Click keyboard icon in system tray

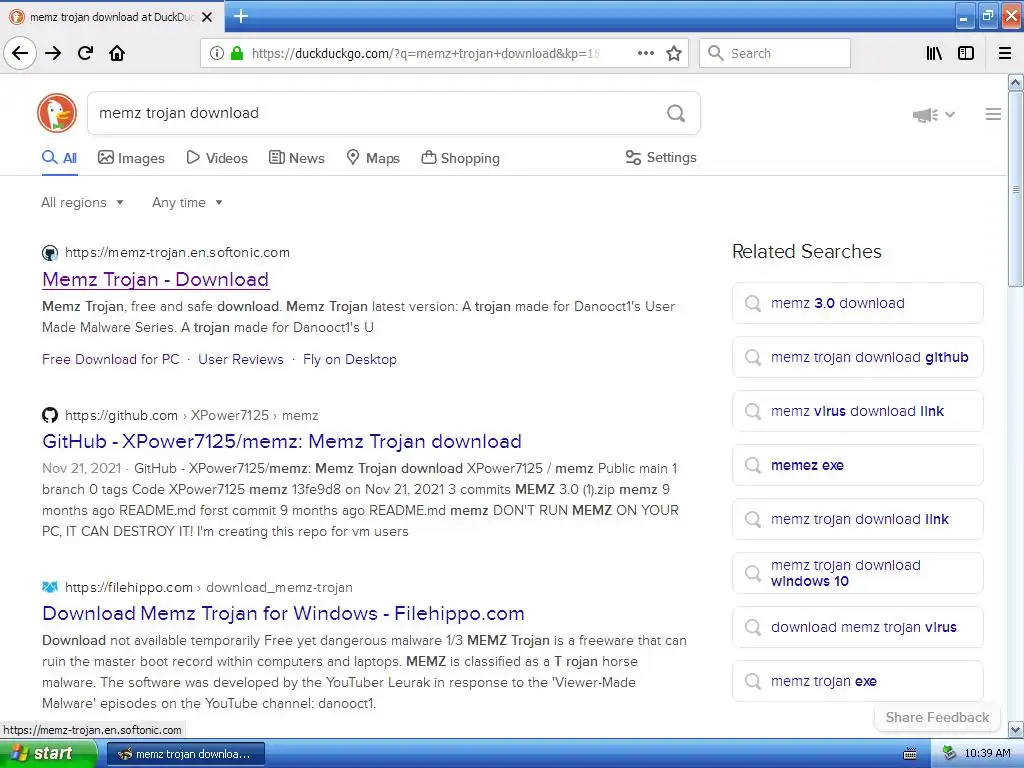pyautogui.click(x=910, y=754)
